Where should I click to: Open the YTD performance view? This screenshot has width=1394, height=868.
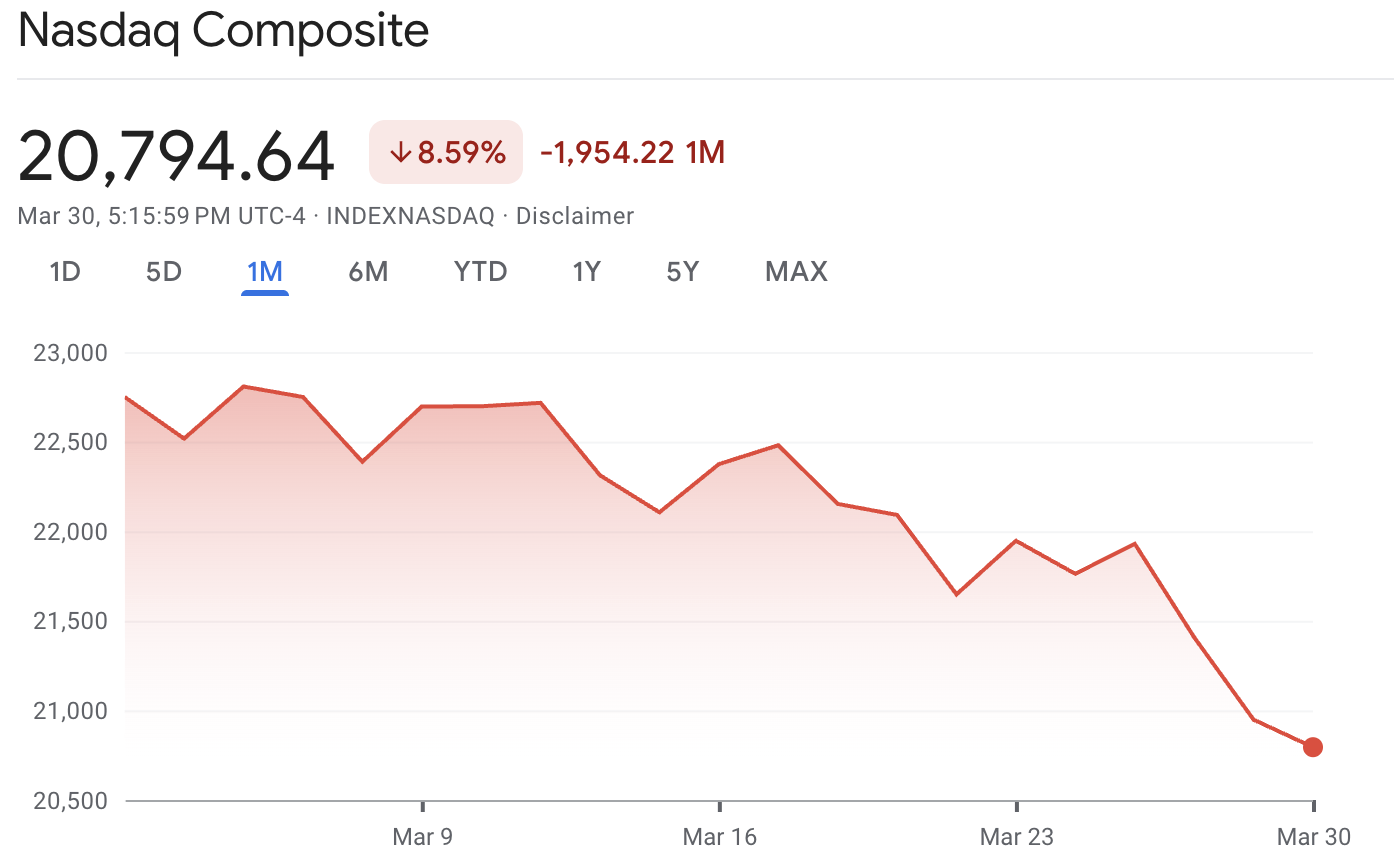(480, 271)
